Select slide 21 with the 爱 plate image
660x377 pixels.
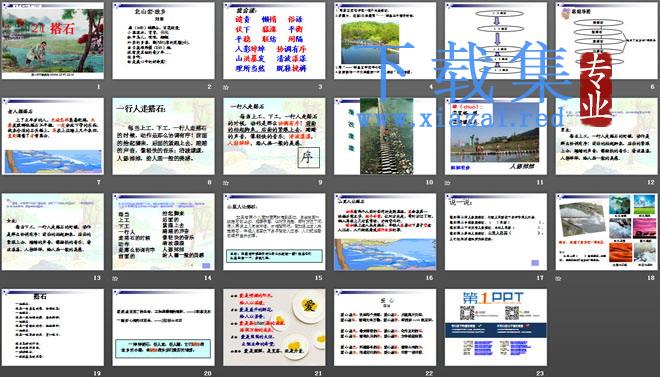pos(274,327)
